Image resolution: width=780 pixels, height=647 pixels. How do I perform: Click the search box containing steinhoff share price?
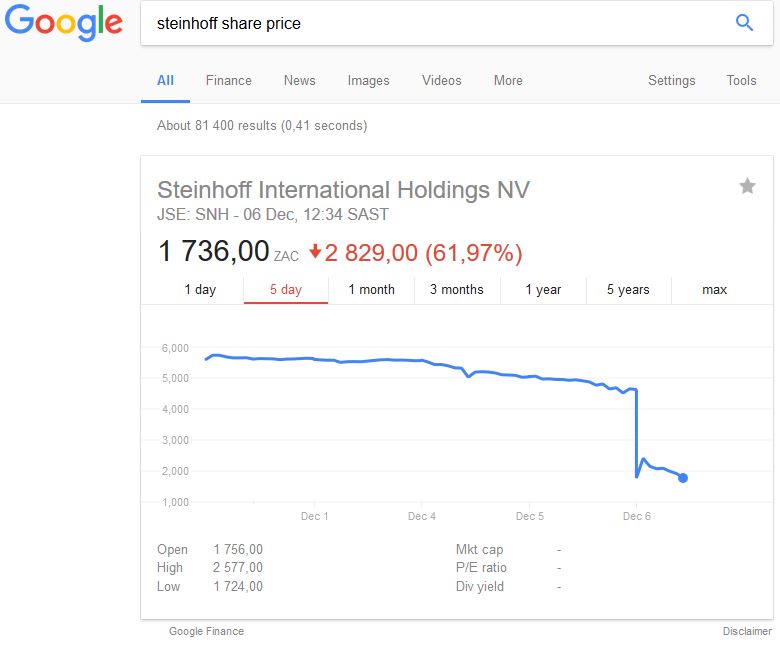coord(430,23)
